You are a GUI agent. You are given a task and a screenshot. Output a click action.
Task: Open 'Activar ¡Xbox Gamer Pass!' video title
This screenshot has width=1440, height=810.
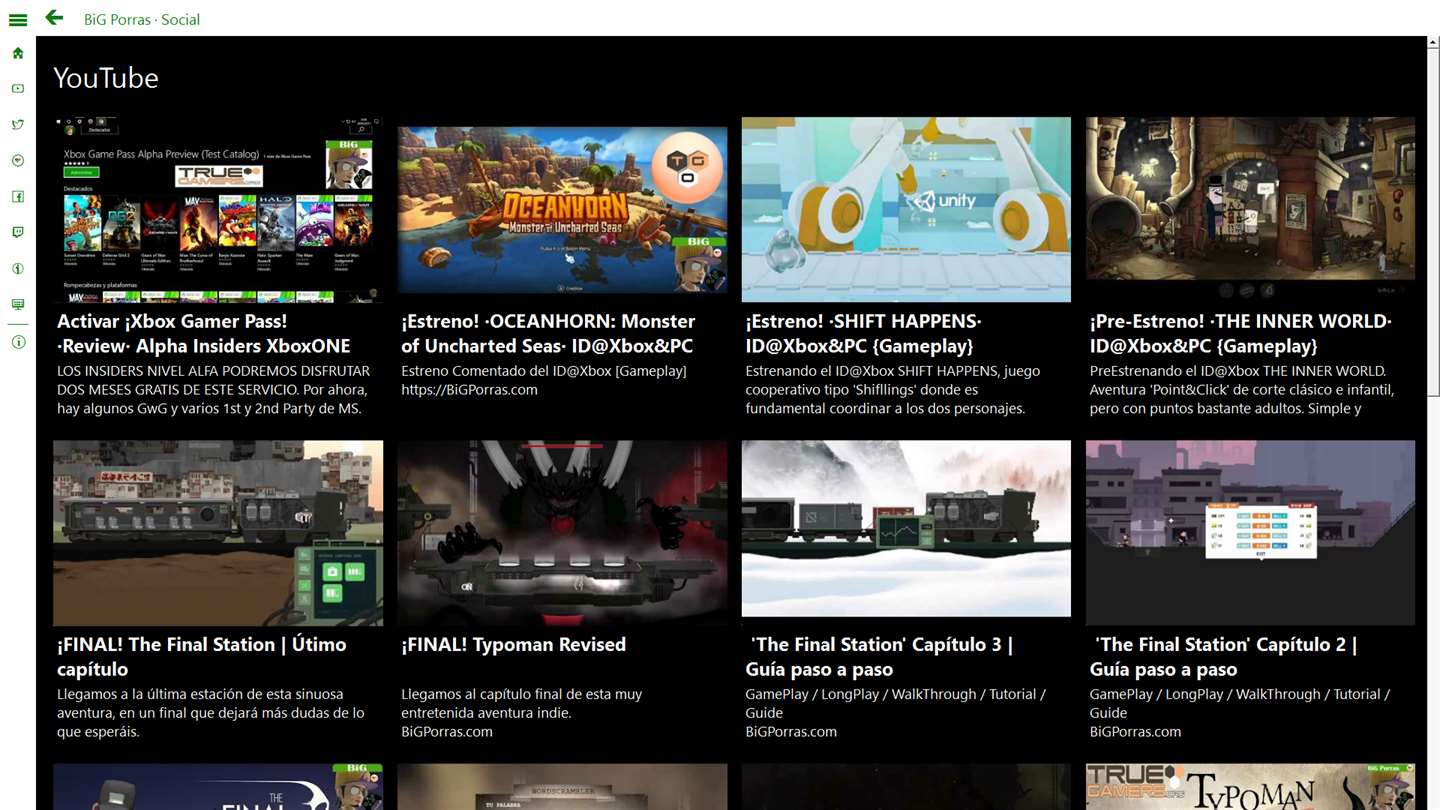click(x=204, y=333)
